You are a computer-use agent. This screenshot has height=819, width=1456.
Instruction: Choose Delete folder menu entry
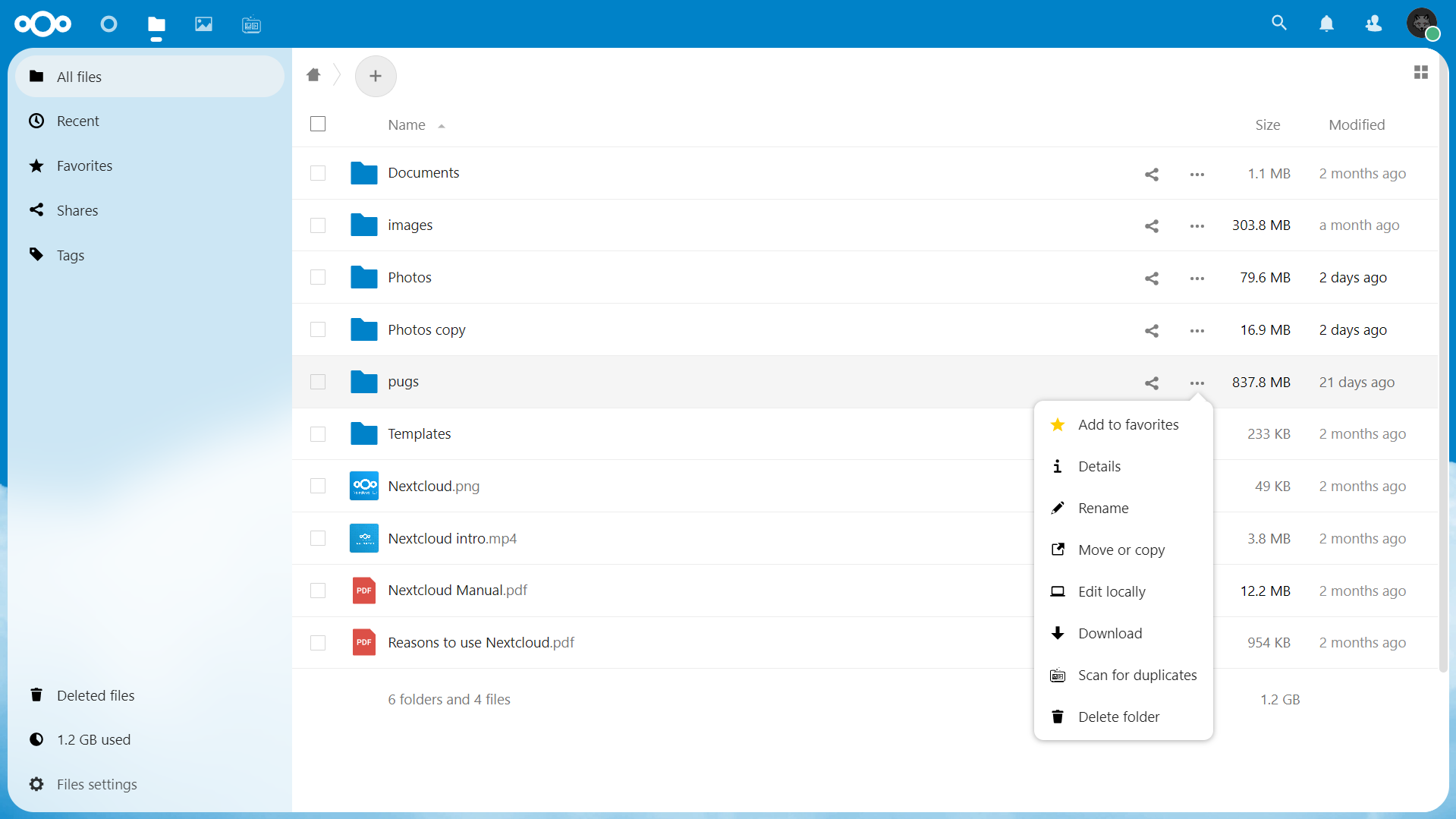[x=1123, y=717]
